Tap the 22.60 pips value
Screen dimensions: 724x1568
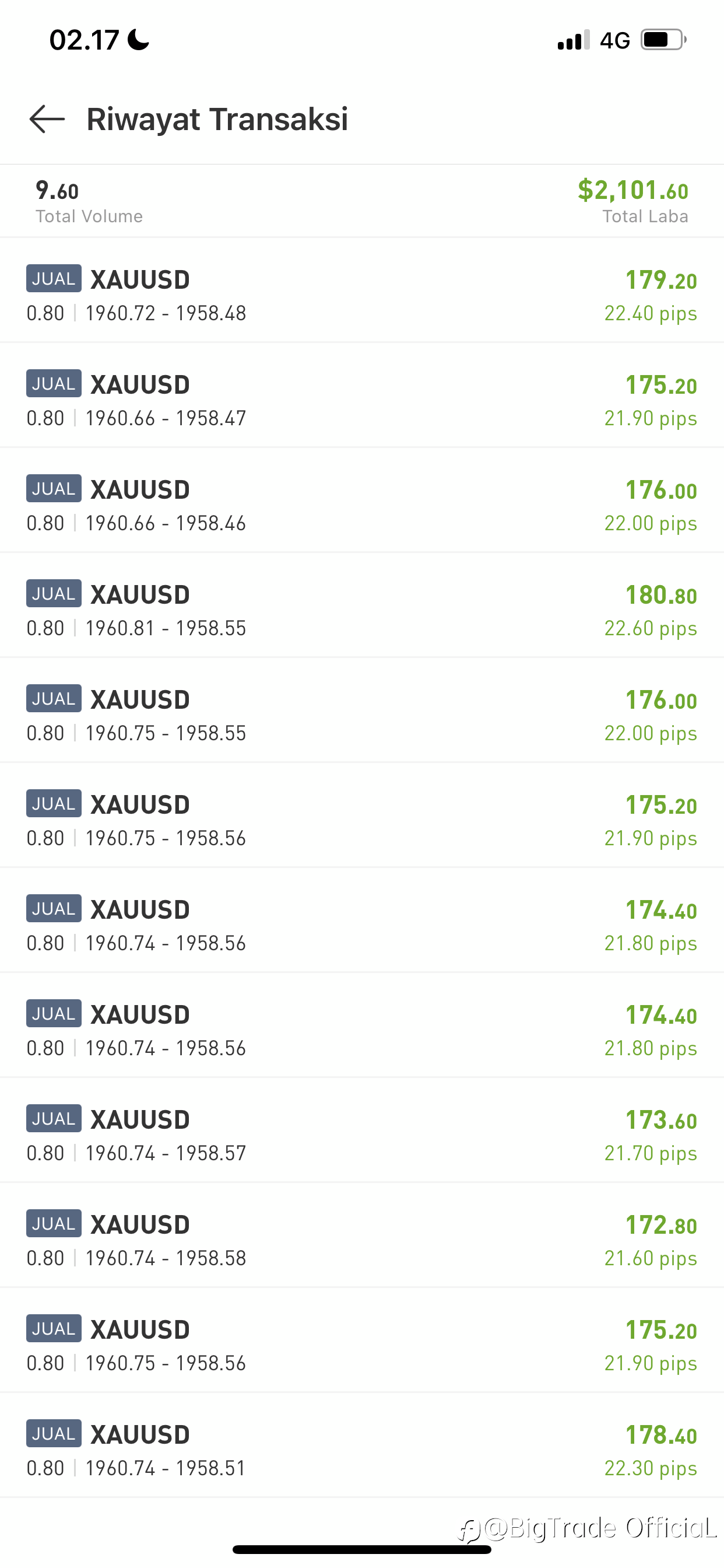(x=650, y=628)
